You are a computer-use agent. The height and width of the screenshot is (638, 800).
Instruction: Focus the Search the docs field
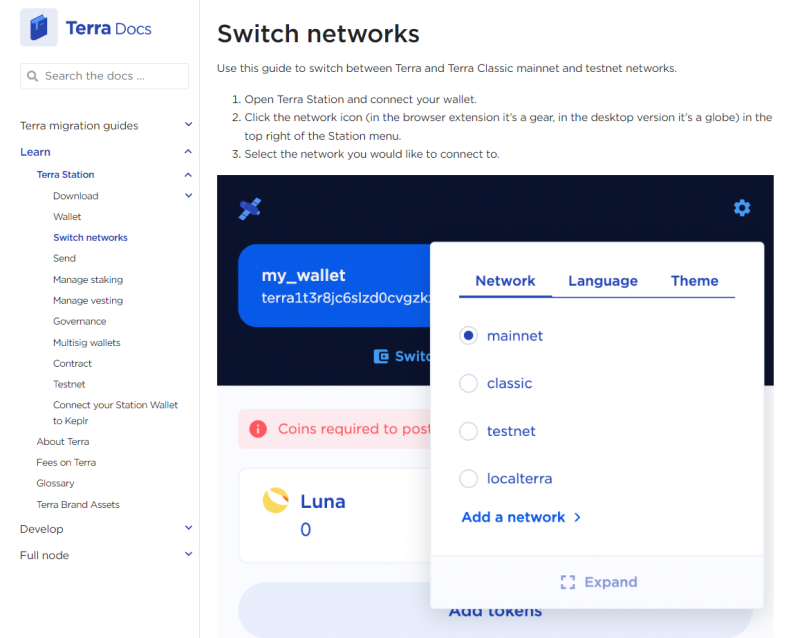pyautogui.click(x=105, y=76)
